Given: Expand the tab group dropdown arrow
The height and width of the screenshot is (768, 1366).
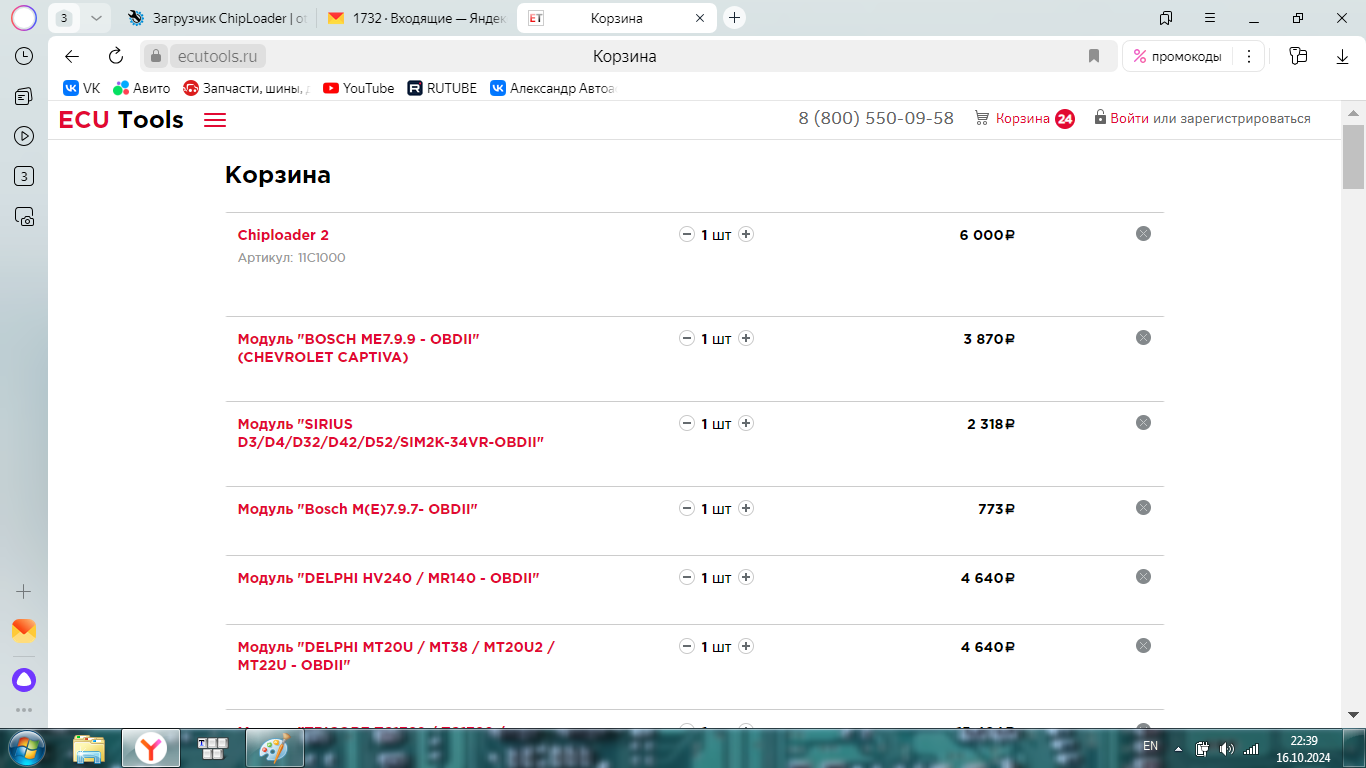Looking at the screenshot, I should click(96, 18).
